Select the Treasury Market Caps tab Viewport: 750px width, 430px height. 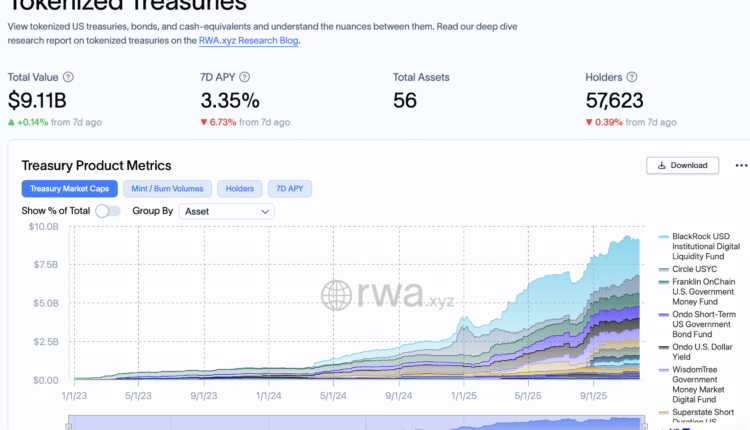69,188
